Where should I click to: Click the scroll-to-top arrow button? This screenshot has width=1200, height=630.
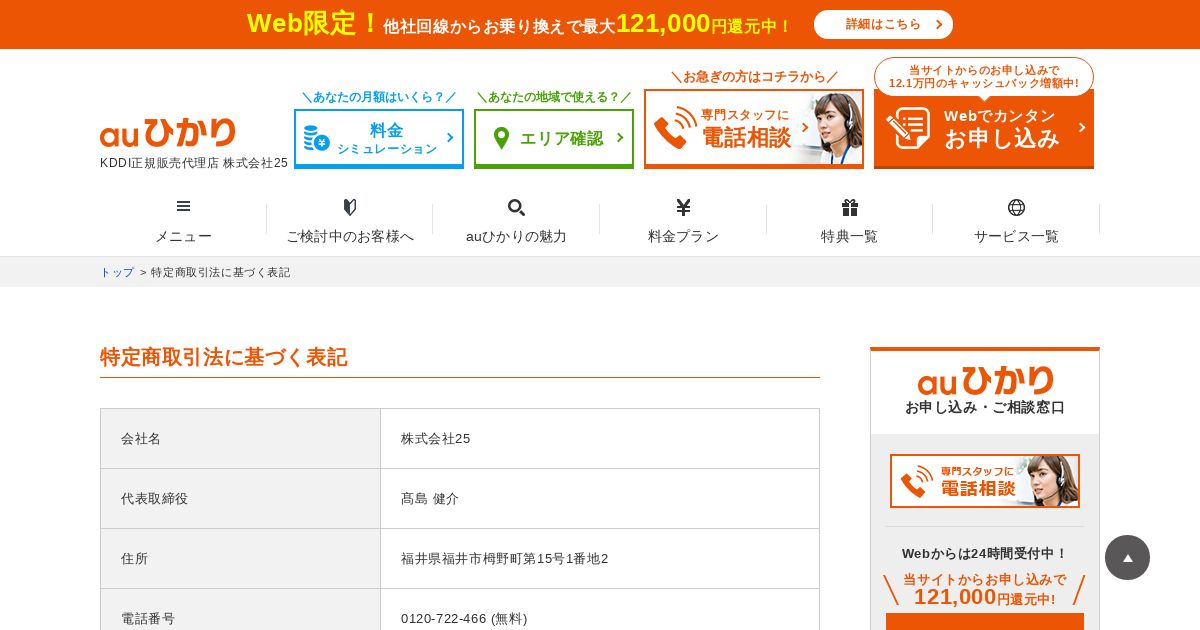(1127, 557)
